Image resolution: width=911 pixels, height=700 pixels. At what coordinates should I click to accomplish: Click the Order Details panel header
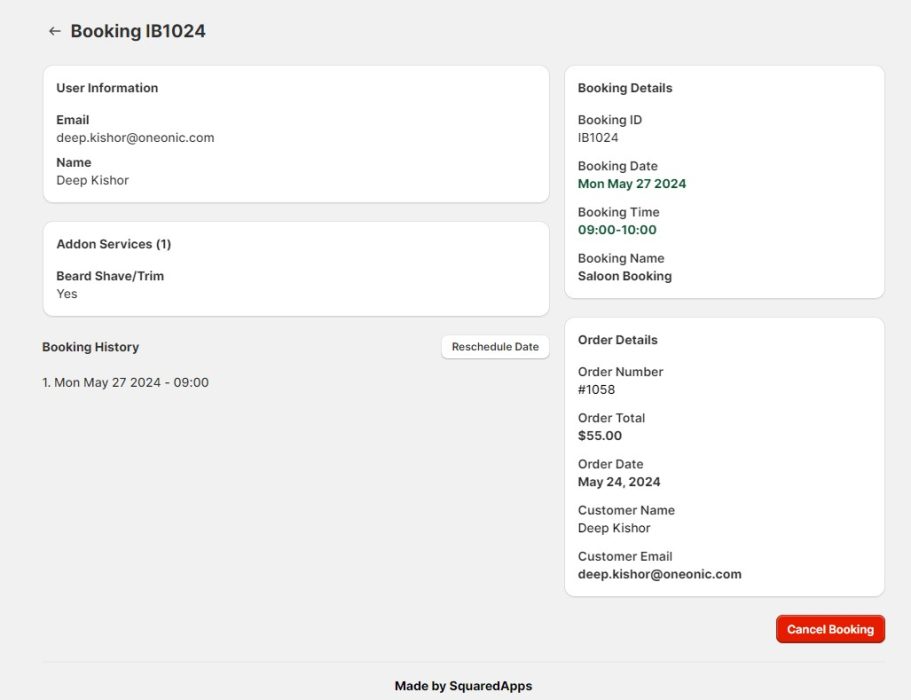tap(618, 340)
